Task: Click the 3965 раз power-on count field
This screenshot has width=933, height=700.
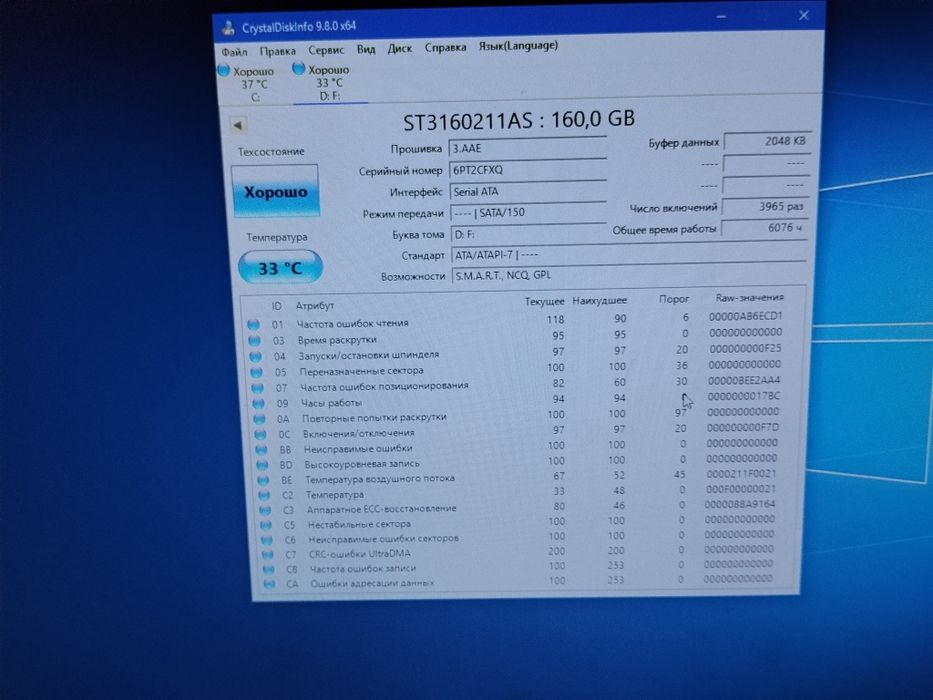Action: [766, 207]
